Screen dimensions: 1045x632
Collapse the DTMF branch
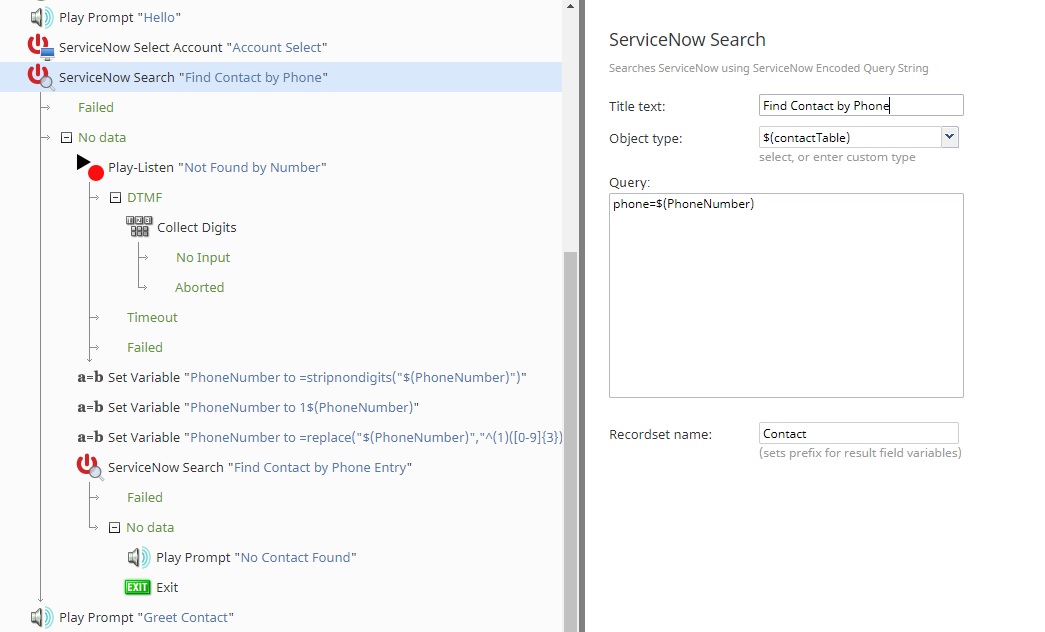[115, 197]
